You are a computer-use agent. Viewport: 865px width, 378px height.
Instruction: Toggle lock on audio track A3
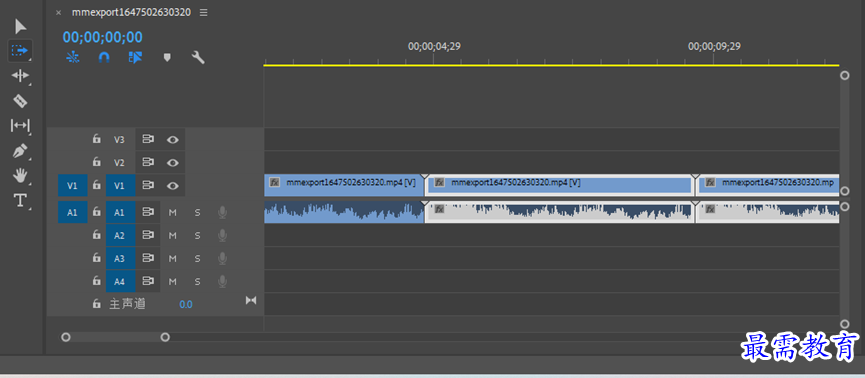97,258
